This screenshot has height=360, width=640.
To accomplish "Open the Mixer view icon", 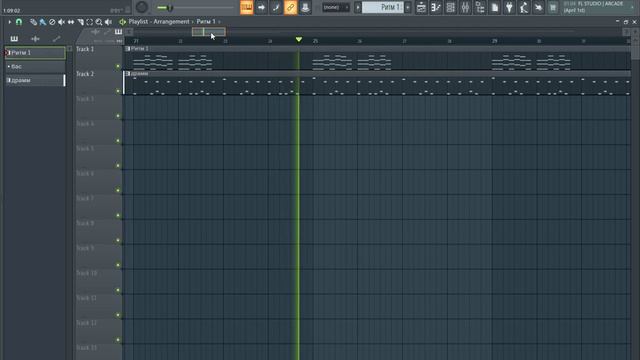I will click(x=465, y=7).
